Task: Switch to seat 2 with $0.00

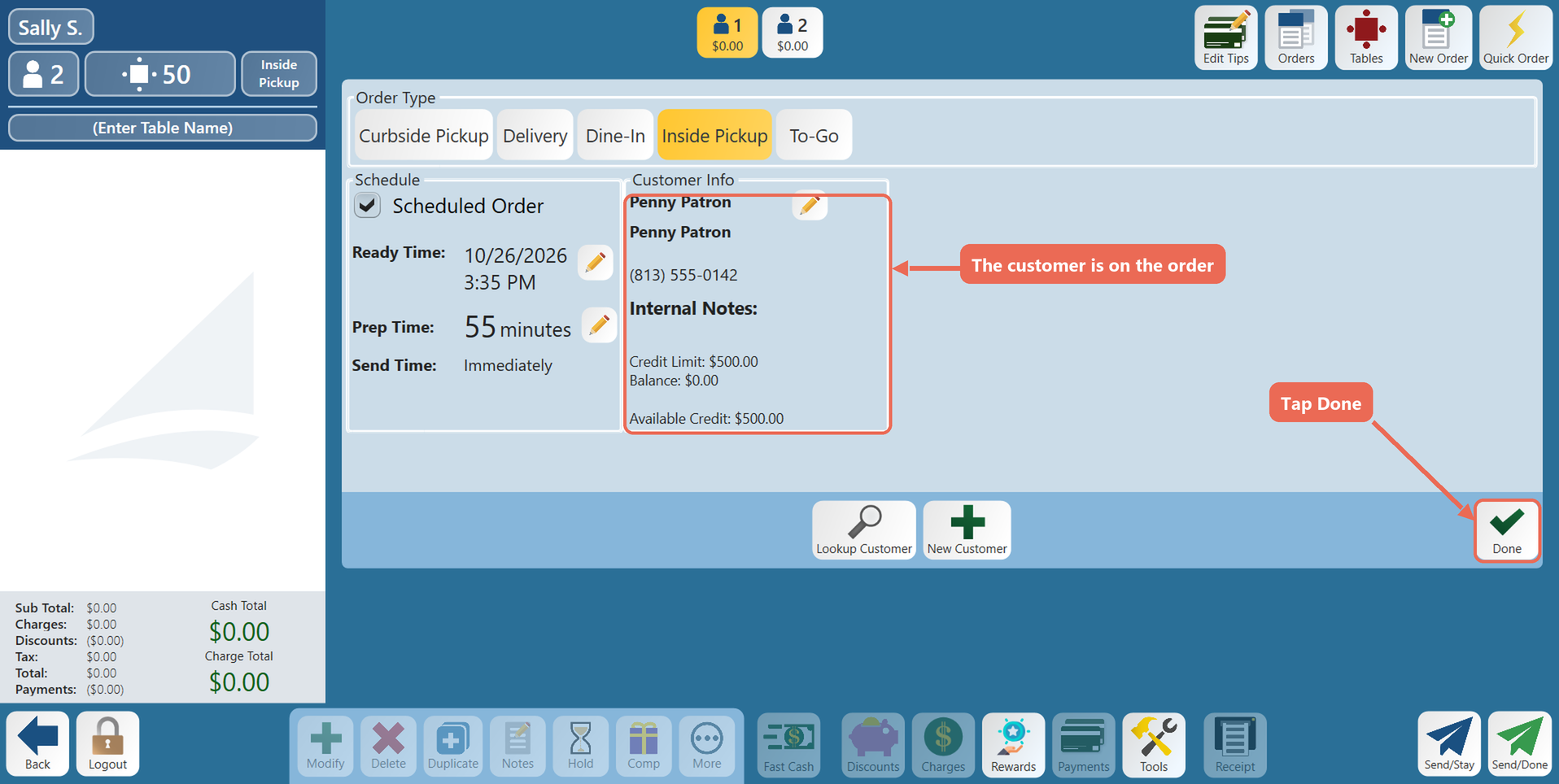Action: pyautogui.click(x=793, y=33)
